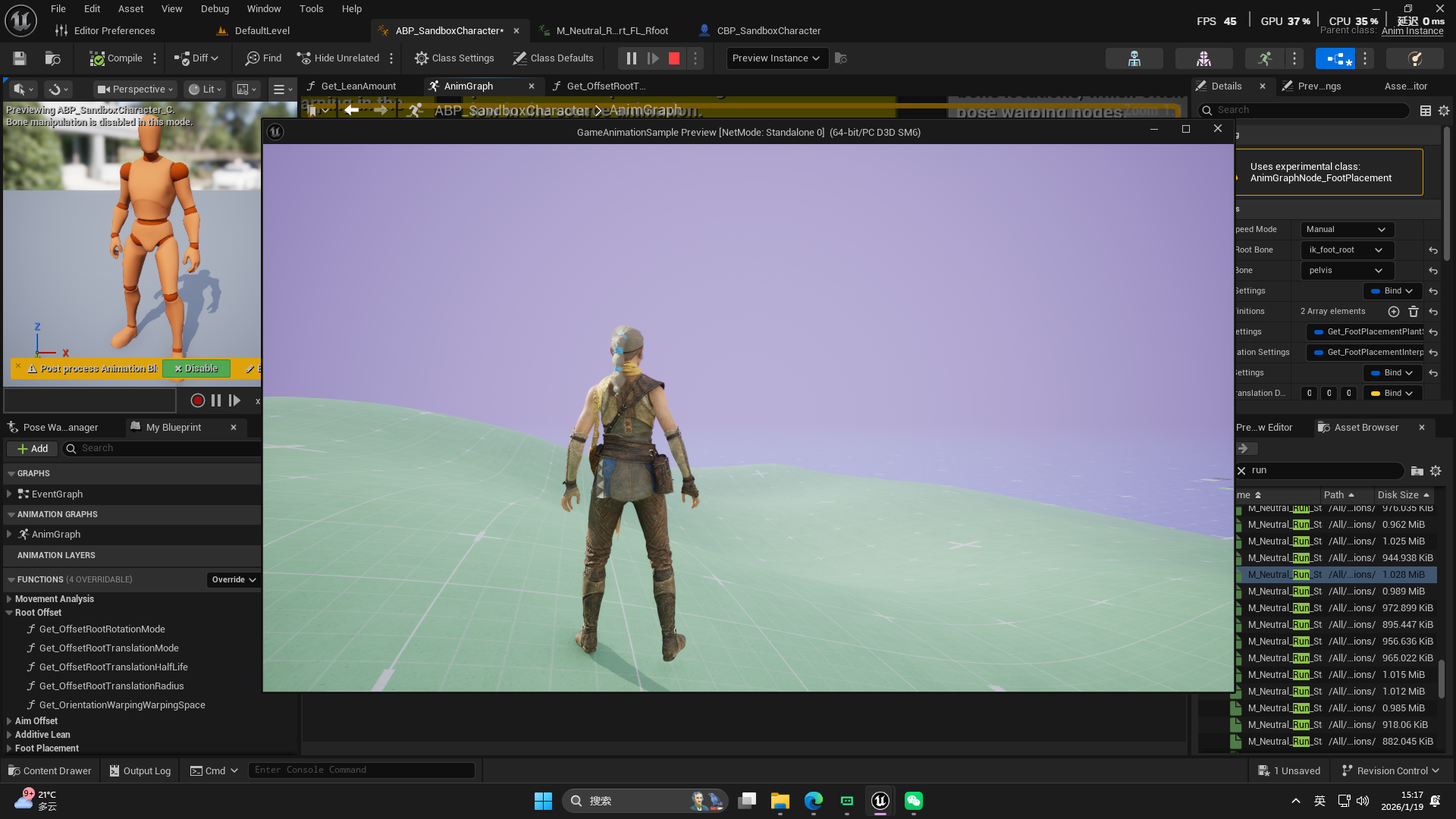
Task: Switch to the Get_LeanAmount graph tab
Action: tap(358, 86)
